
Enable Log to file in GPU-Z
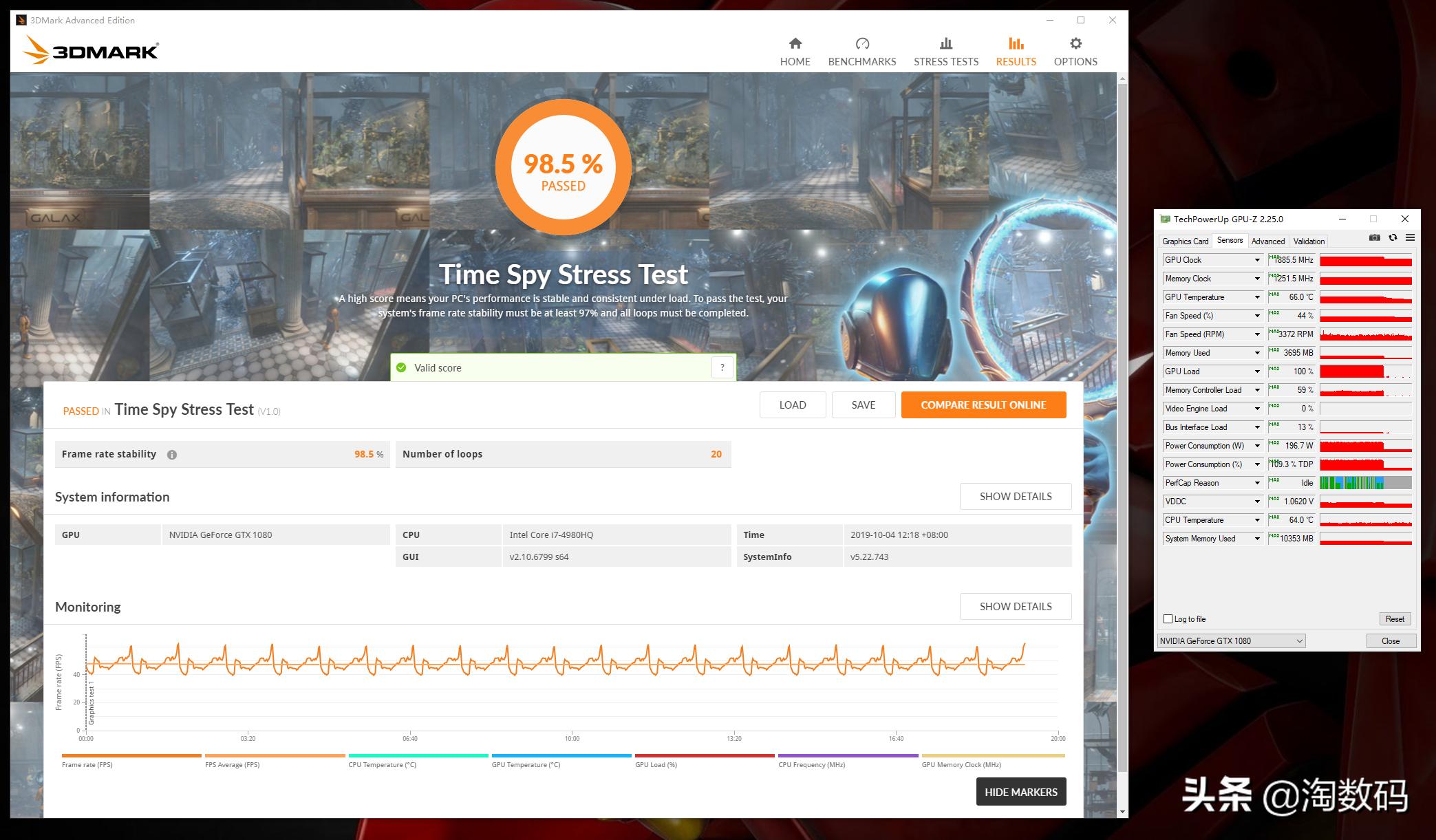[1168, 618]
